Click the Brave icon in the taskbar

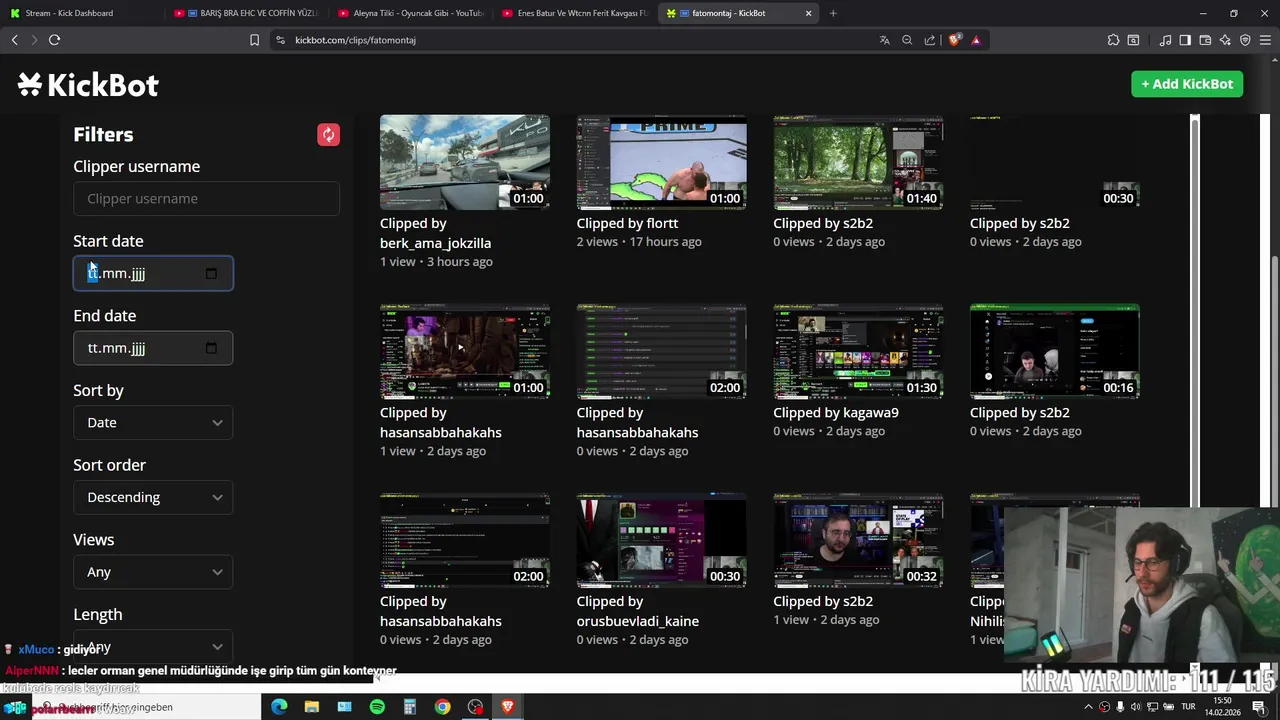[x=508, y=707]
